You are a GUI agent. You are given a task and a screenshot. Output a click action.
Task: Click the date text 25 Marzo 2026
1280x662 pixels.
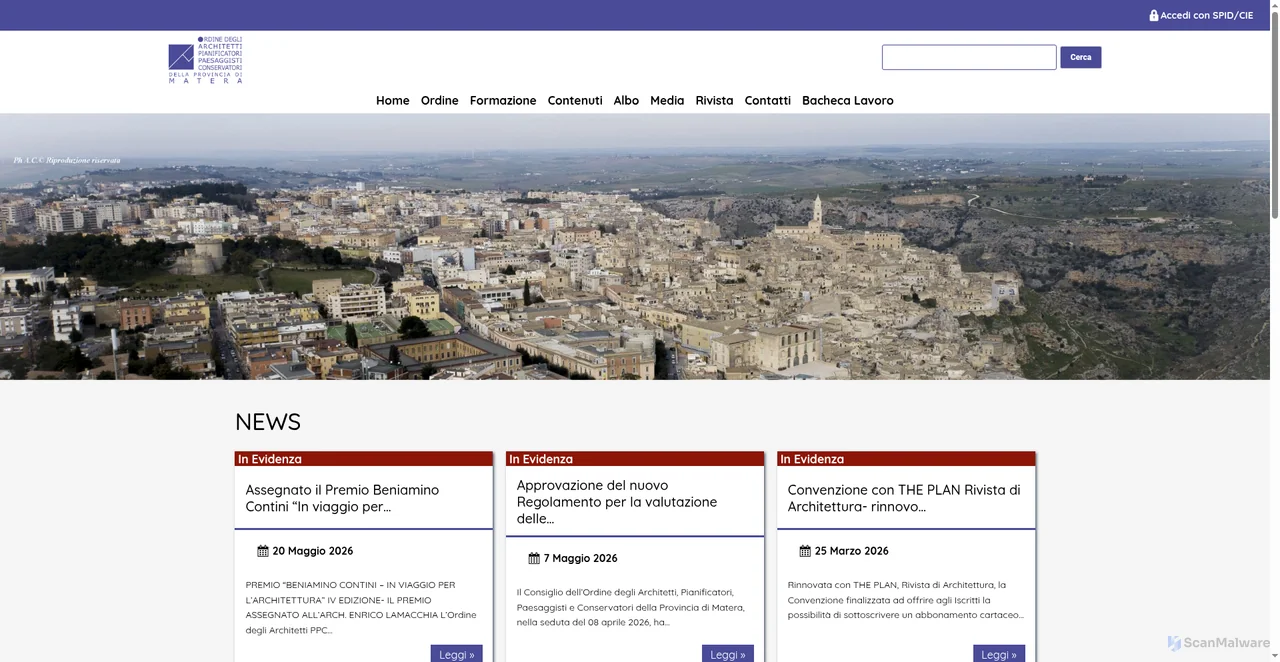(851, 551)
